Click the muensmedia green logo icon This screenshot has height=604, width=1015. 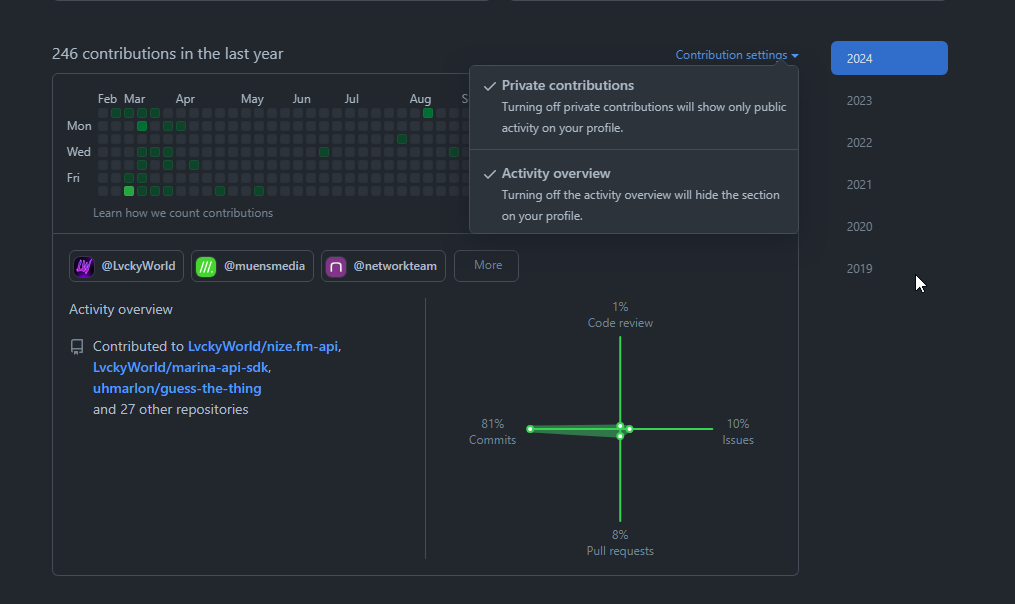(x=206, y=267)
